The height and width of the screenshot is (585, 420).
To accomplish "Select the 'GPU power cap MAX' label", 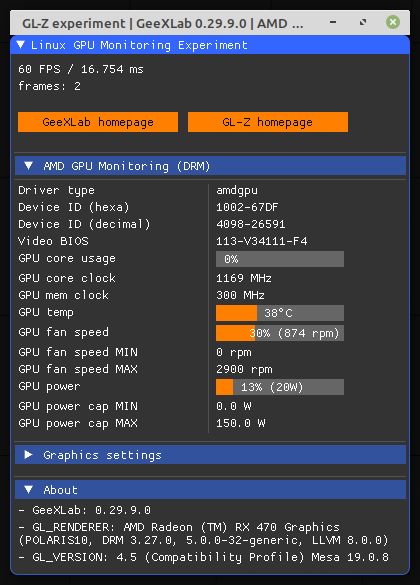I will [x=78, y=423].
